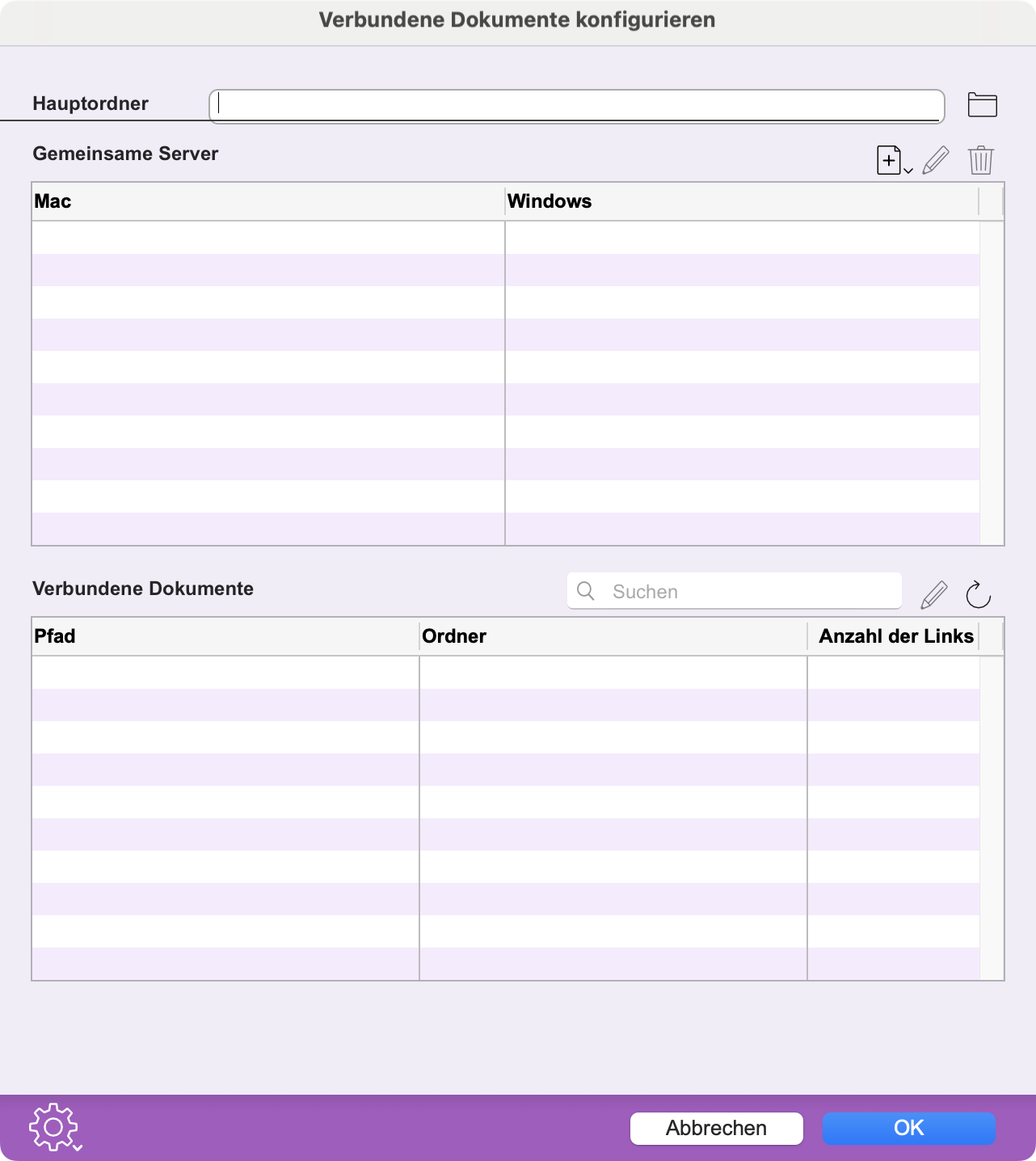Click the Verbundene Dokumente heading
This screenshot has height=1161, width=1036.
[143, 589]
